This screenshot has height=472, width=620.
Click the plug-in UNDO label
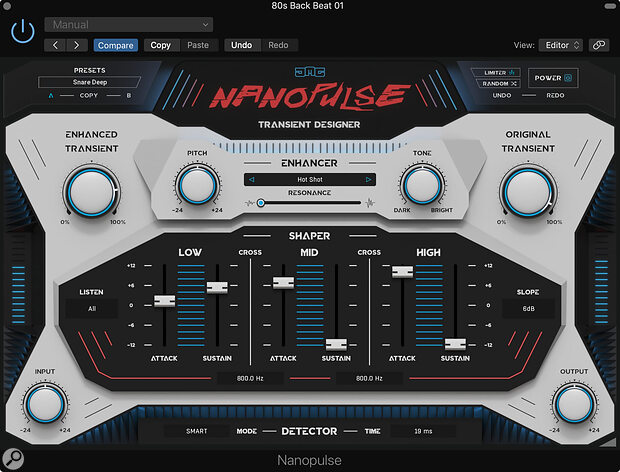click(502, 95)
